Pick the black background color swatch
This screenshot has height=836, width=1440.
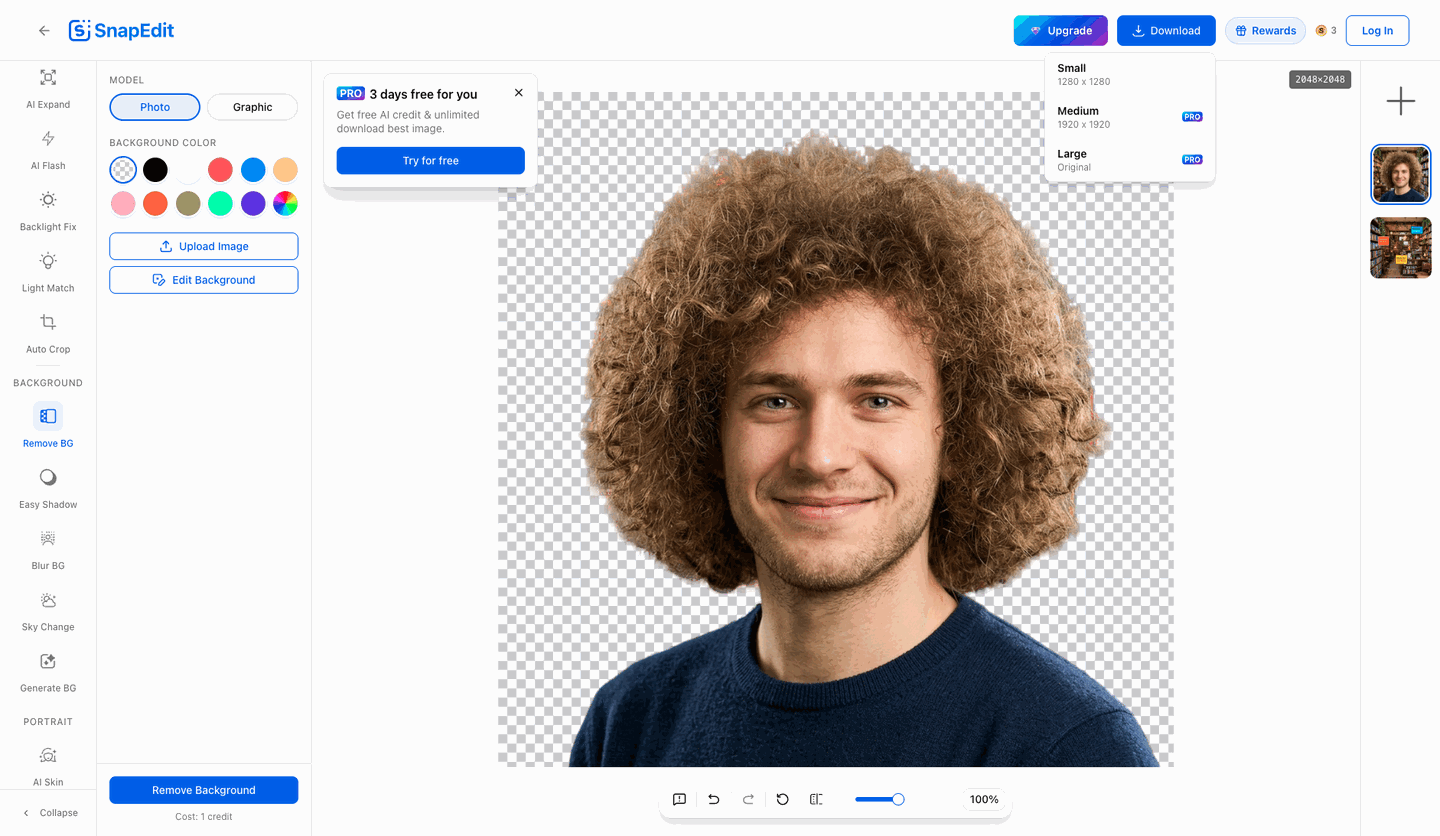(x=155, y=170)
